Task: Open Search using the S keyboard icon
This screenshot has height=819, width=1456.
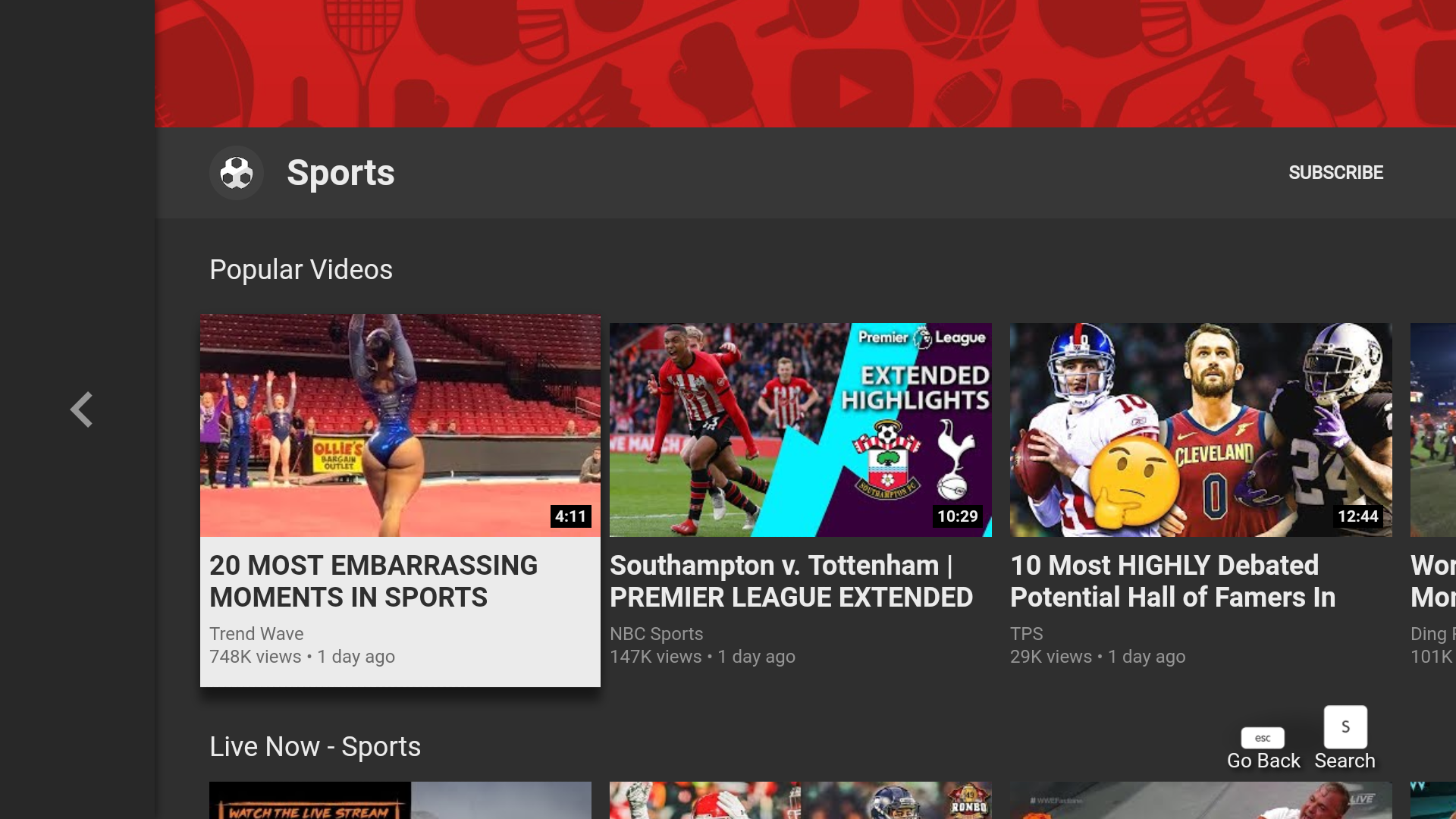Action: [x=1345, y=726]
